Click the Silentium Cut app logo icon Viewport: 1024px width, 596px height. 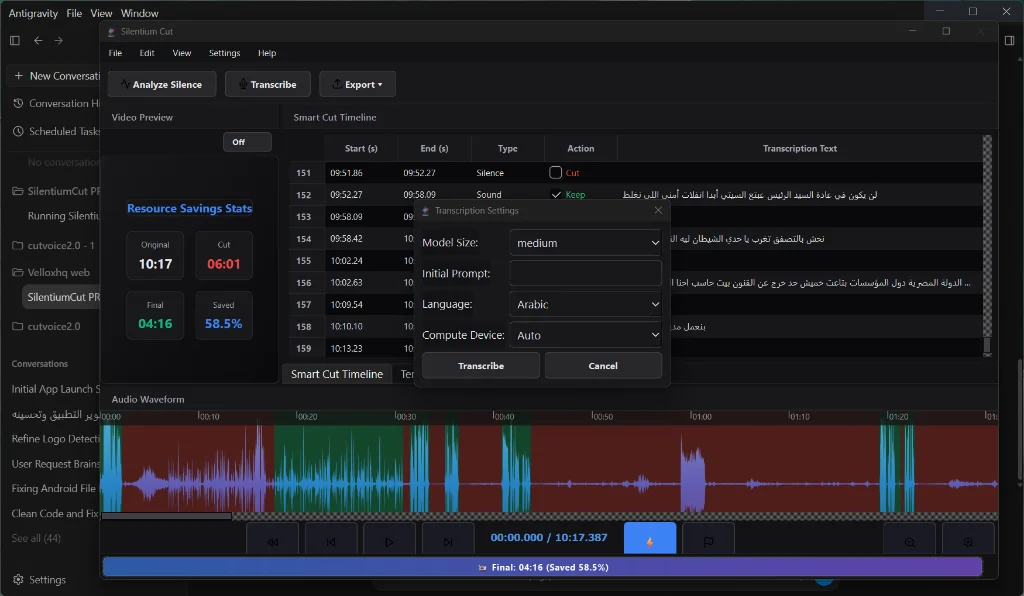[x=111, y=31]
